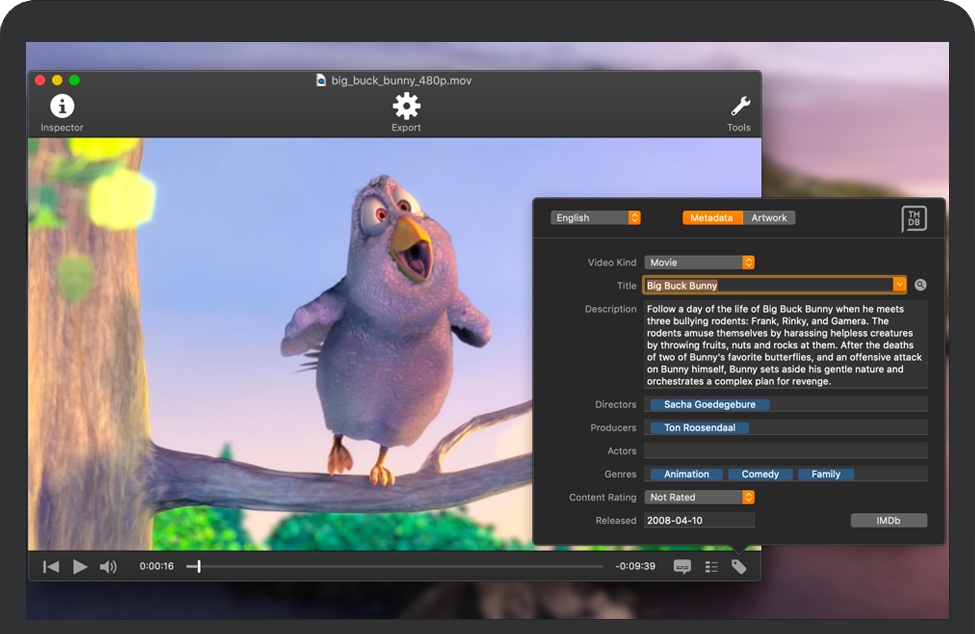The width and height of the screenshot is (975, 634).
Task: Open the Tools wrench menu
Action: (x=739, y=107)
